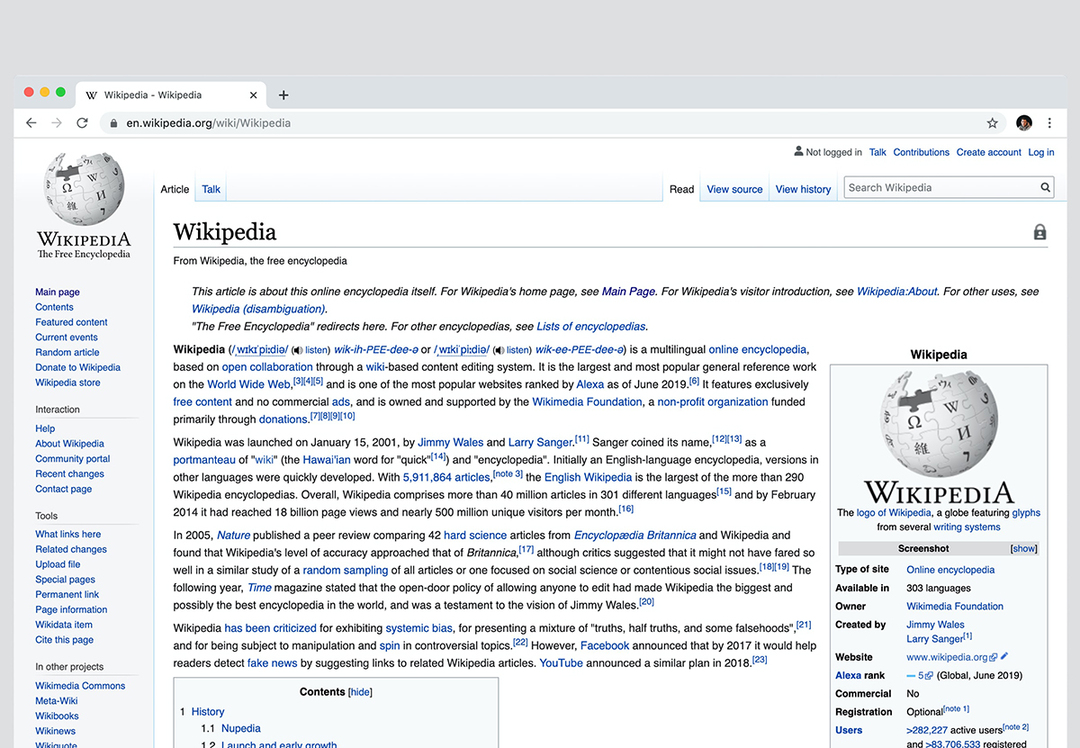
Task: Close the Wikipedia browser tab
Action: [253, 95]
